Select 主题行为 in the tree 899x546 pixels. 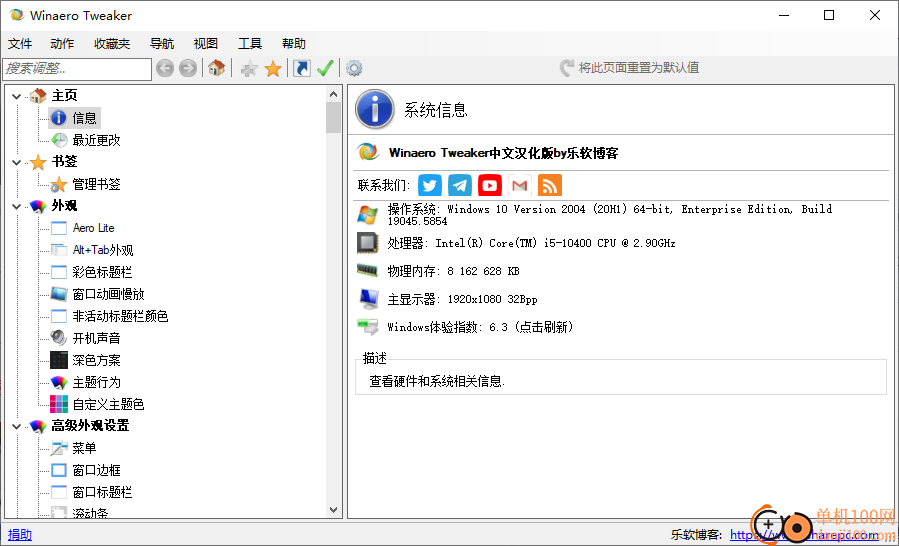96,383
